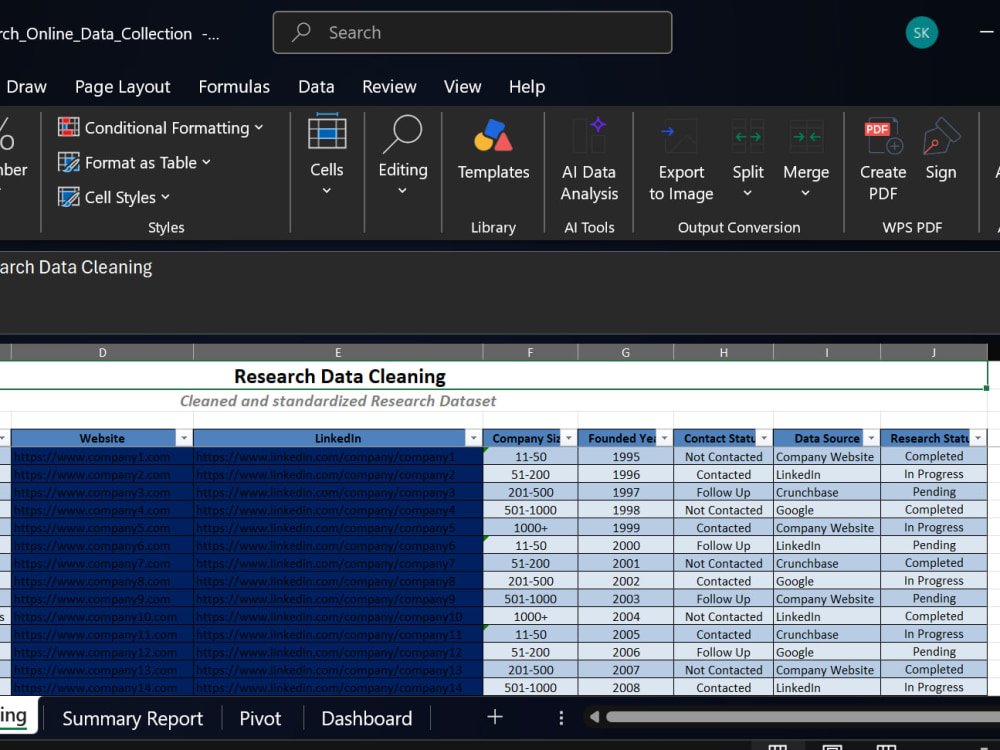Screen dimensions: 1000x750
Task: Select 201-500 cell in 2002 row
Action: (531, 581)
